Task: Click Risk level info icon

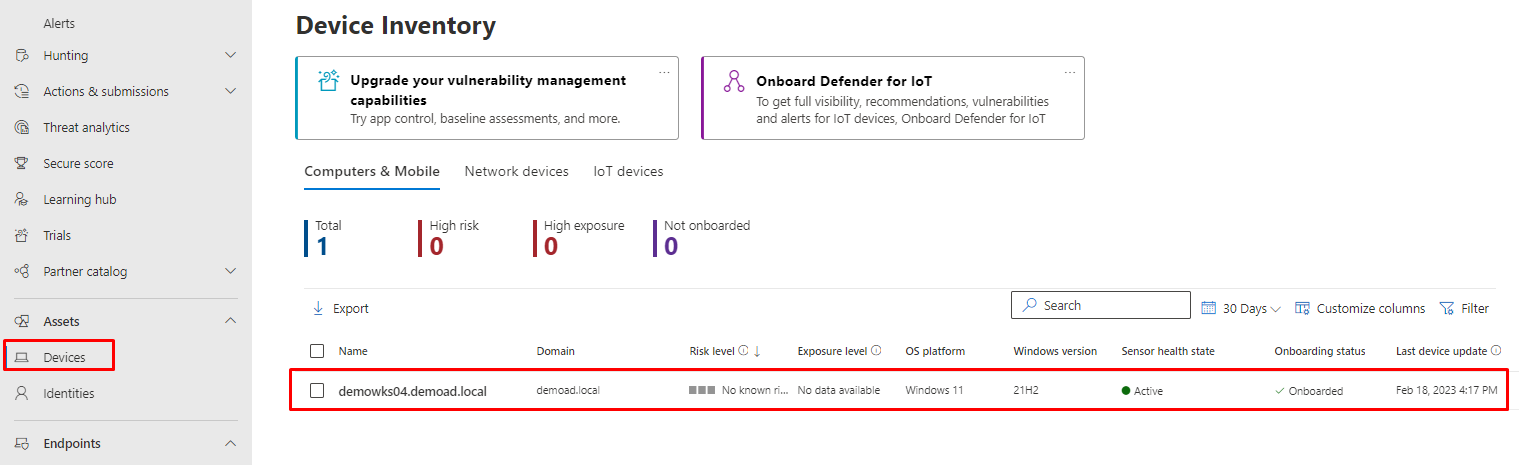Action: click(x=743, y=351)
